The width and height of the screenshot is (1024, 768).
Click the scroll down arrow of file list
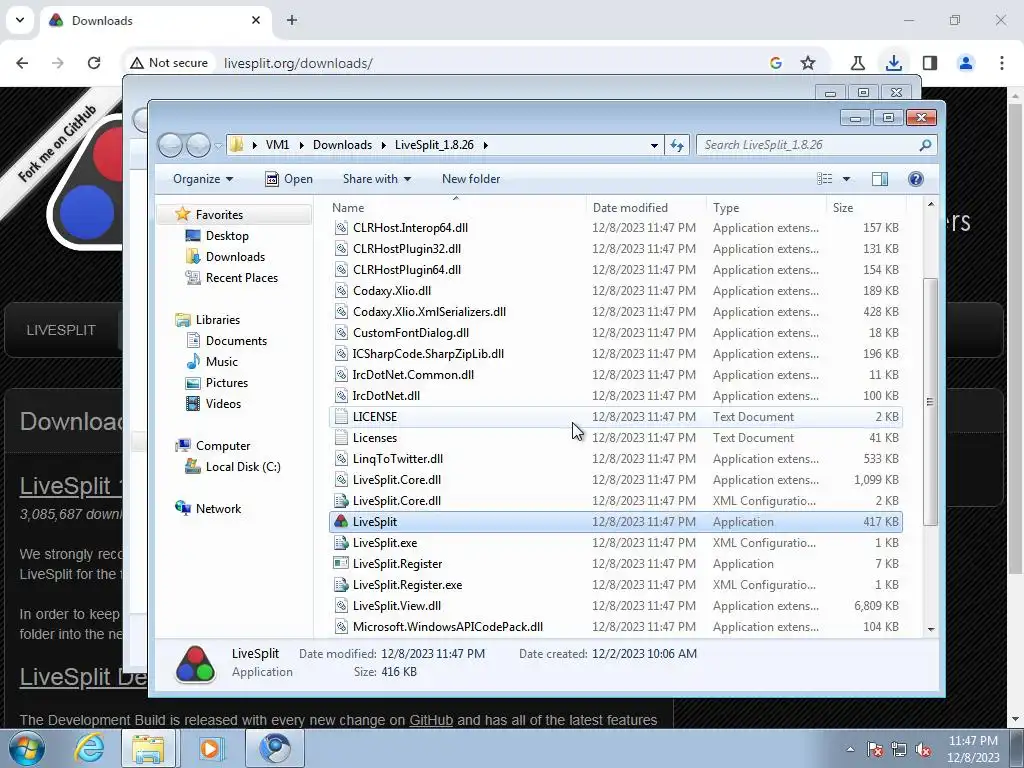[931, 629]
